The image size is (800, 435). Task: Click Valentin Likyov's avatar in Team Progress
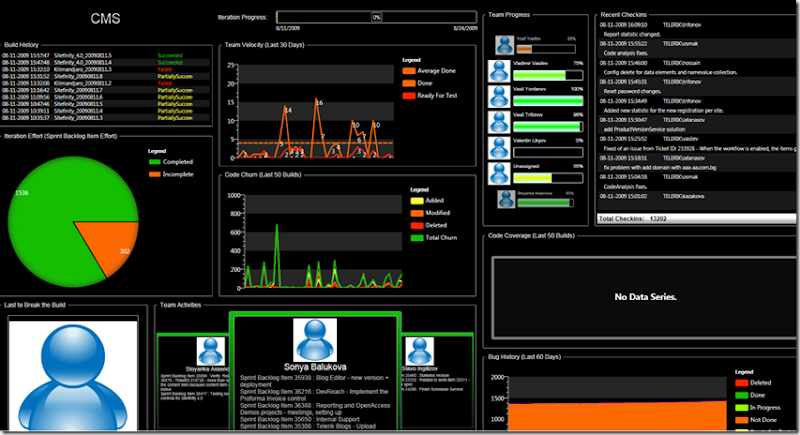tap(499, 148)
